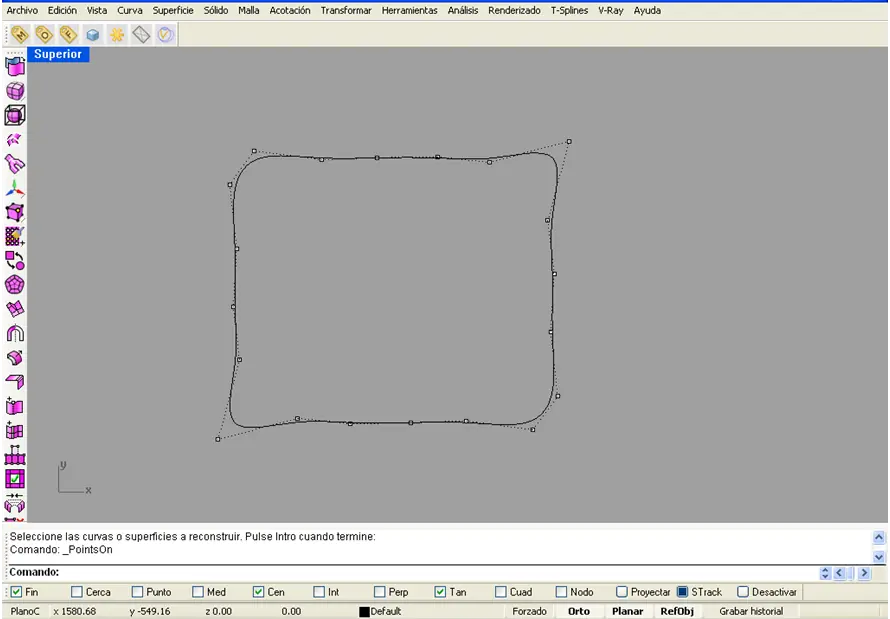This screenshot has width=890, height=619.
Task: Open command list with double-arrow button
Action: (x=825, y=573)
